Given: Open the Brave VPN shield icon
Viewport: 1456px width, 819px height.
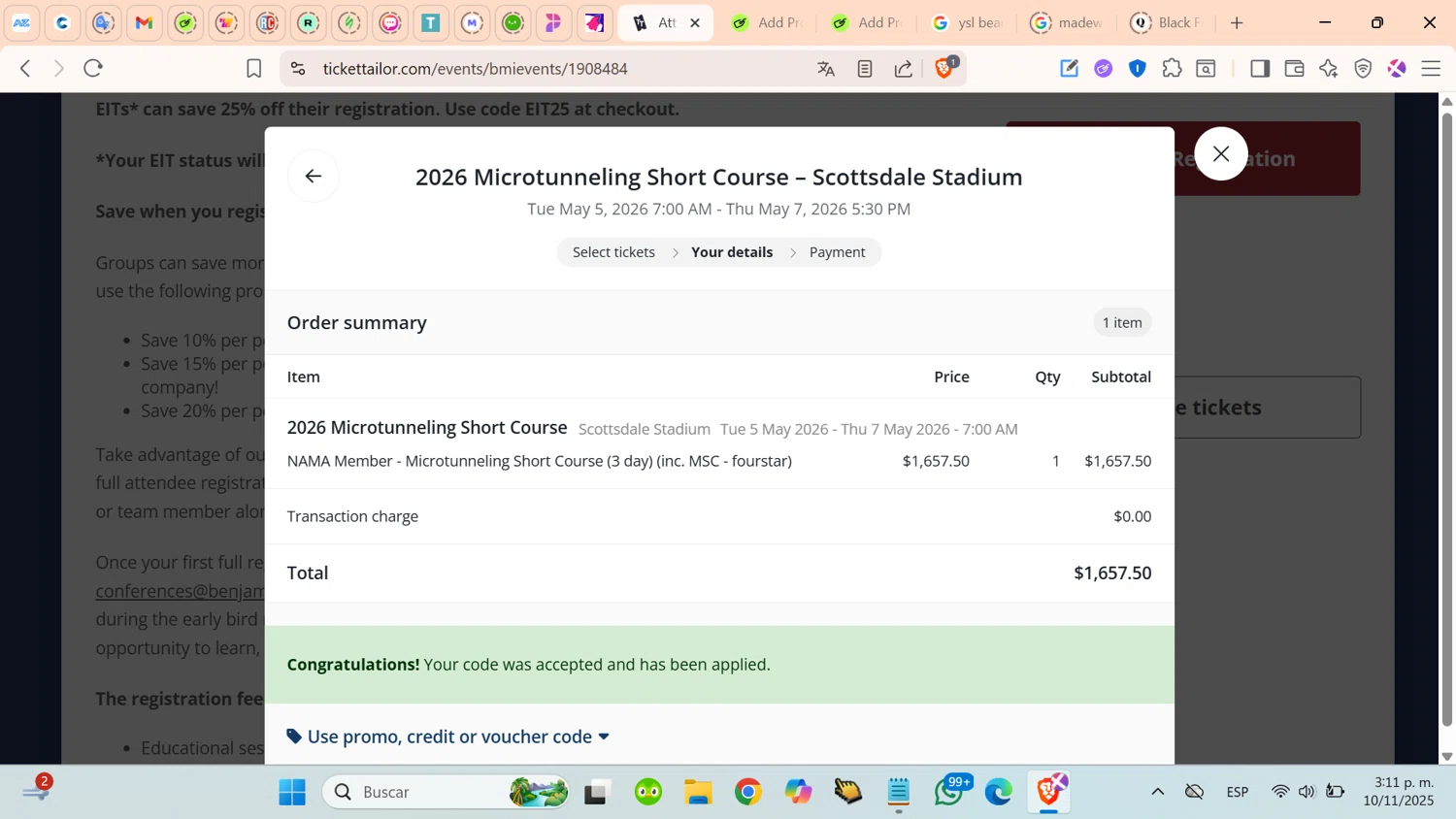Looking at the screenshot, I should (1363, 69).
